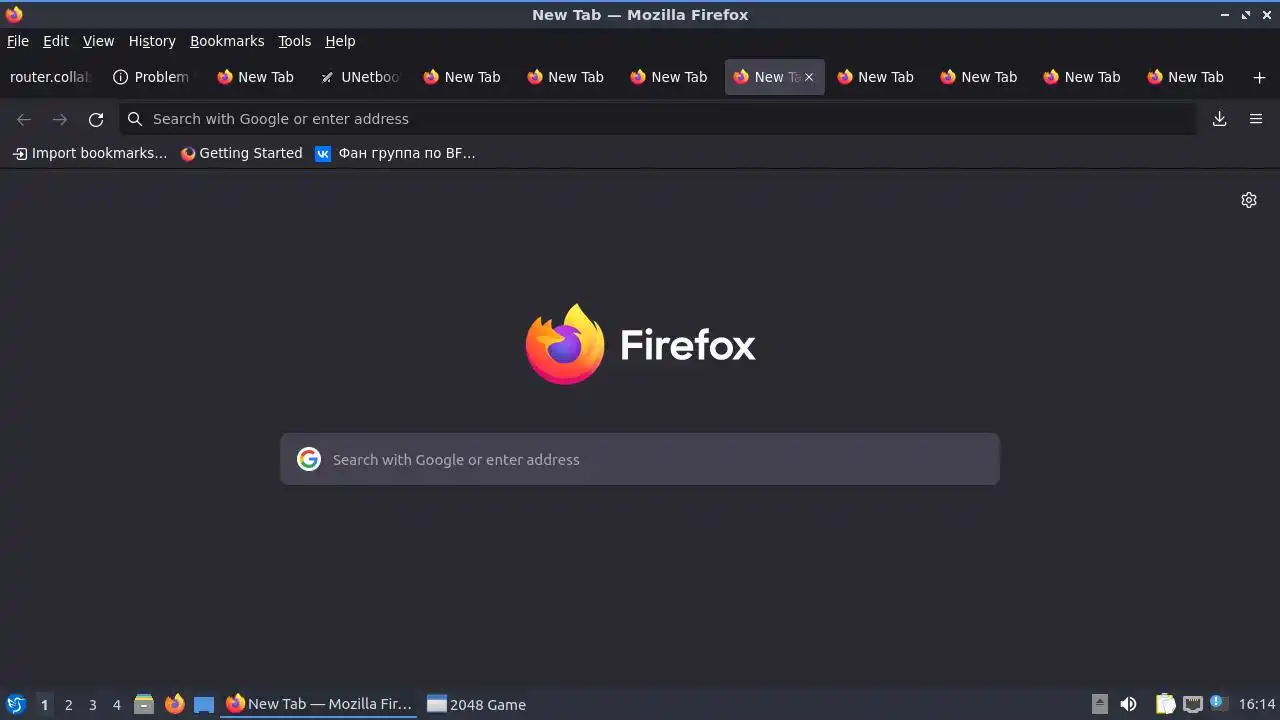Click the 16:14 clock in the taskbar

1257,704
